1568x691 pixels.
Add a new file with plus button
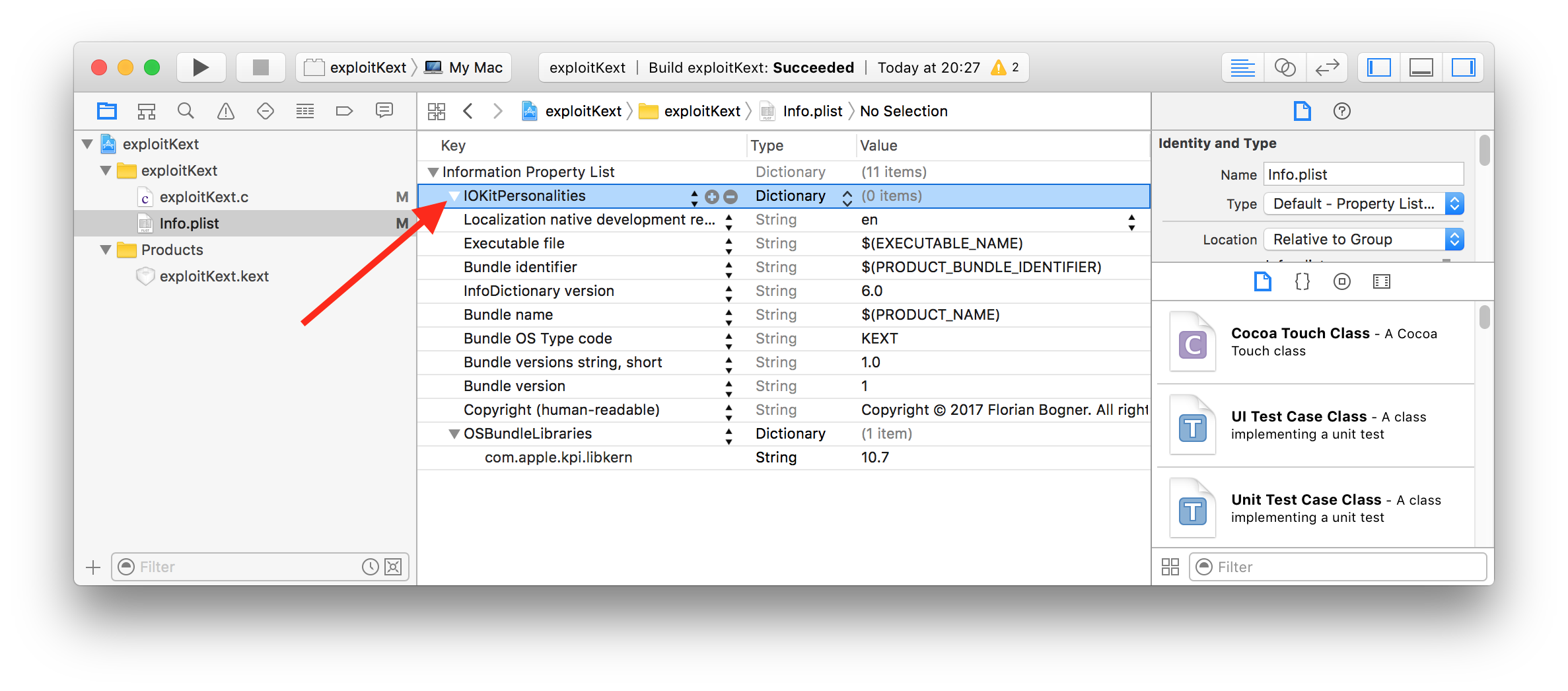(93, 567)
